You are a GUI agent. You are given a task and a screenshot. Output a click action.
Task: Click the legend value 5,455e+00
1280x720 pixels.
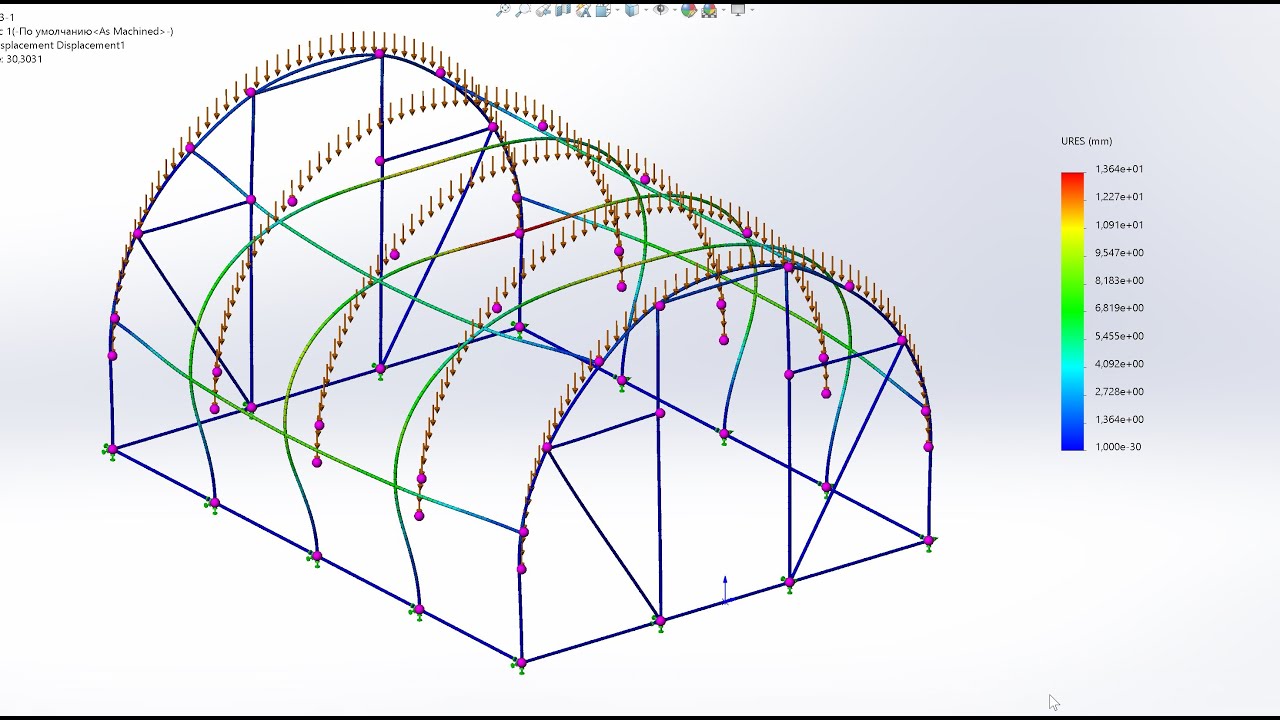pos(1119,336)
